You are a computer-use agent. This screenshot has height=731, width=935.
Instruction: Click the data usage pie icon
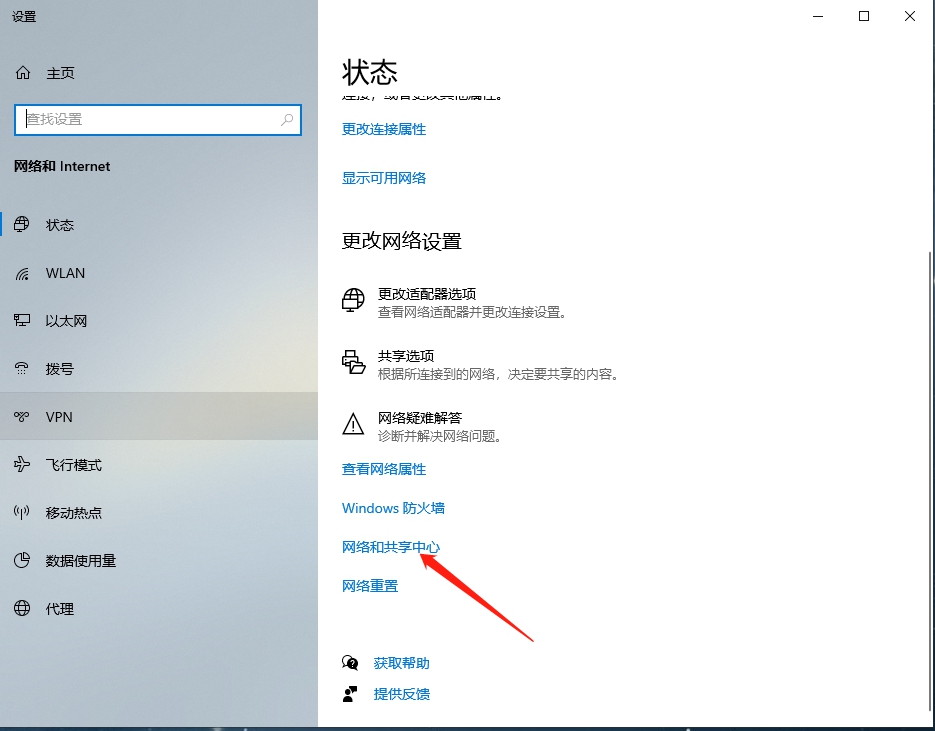coord(22,560)
